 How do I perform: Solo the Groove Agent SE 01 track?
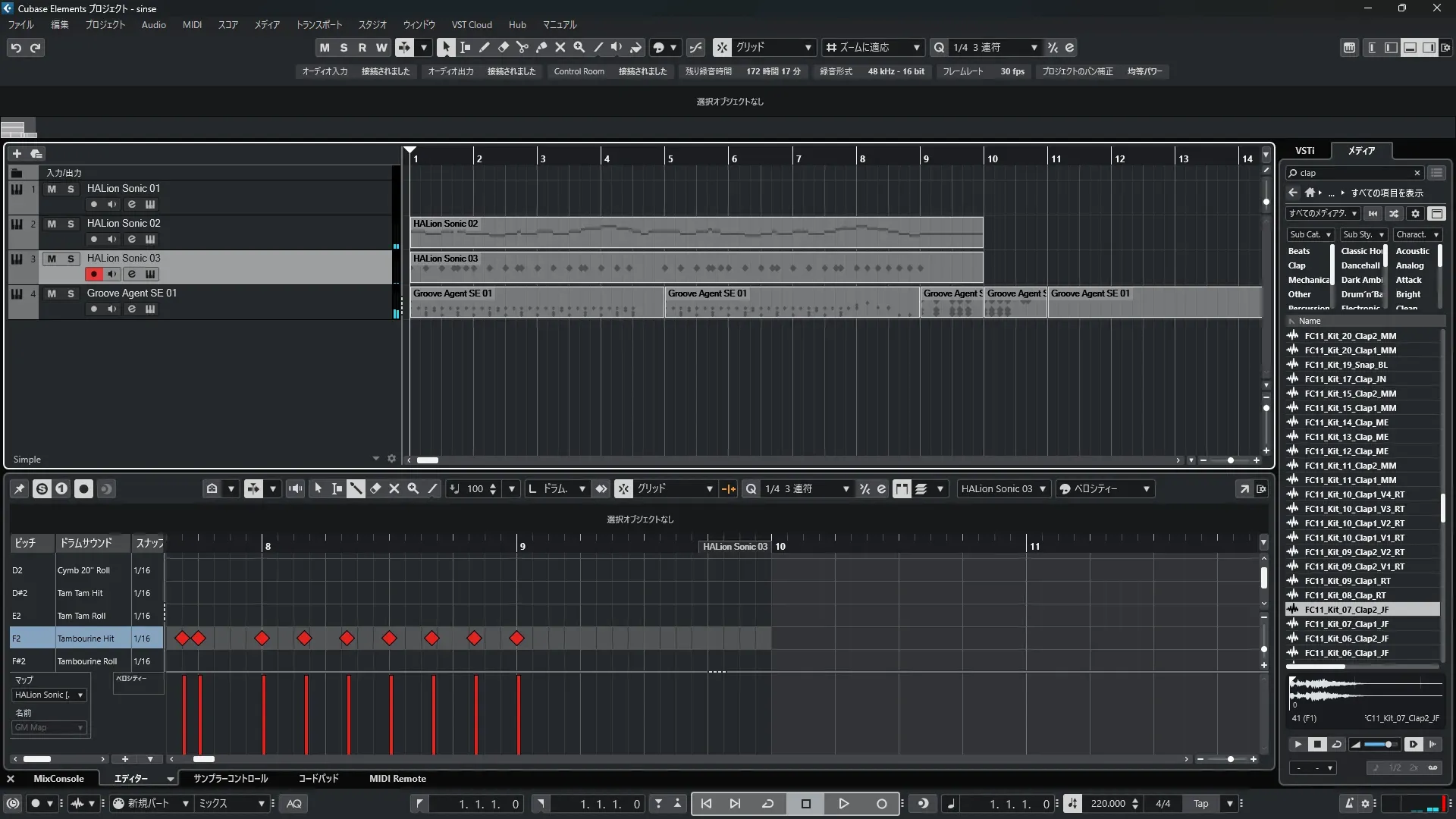pos(71,293)
